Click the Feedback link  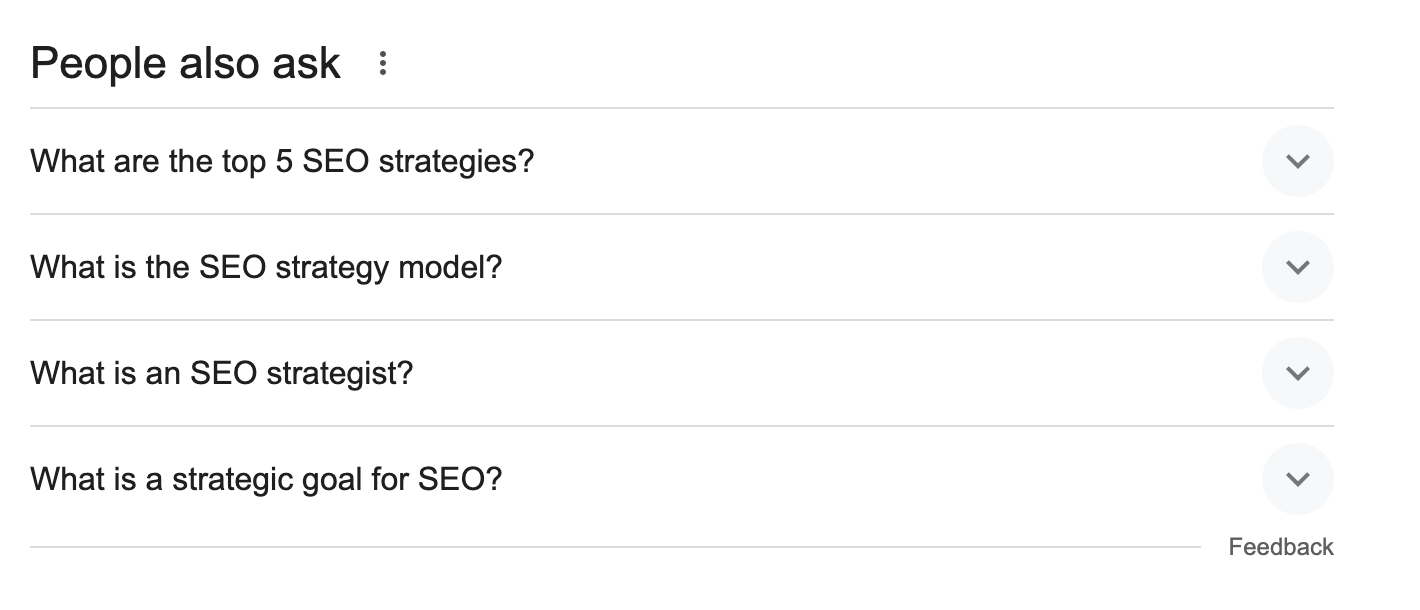(1280, 547)
